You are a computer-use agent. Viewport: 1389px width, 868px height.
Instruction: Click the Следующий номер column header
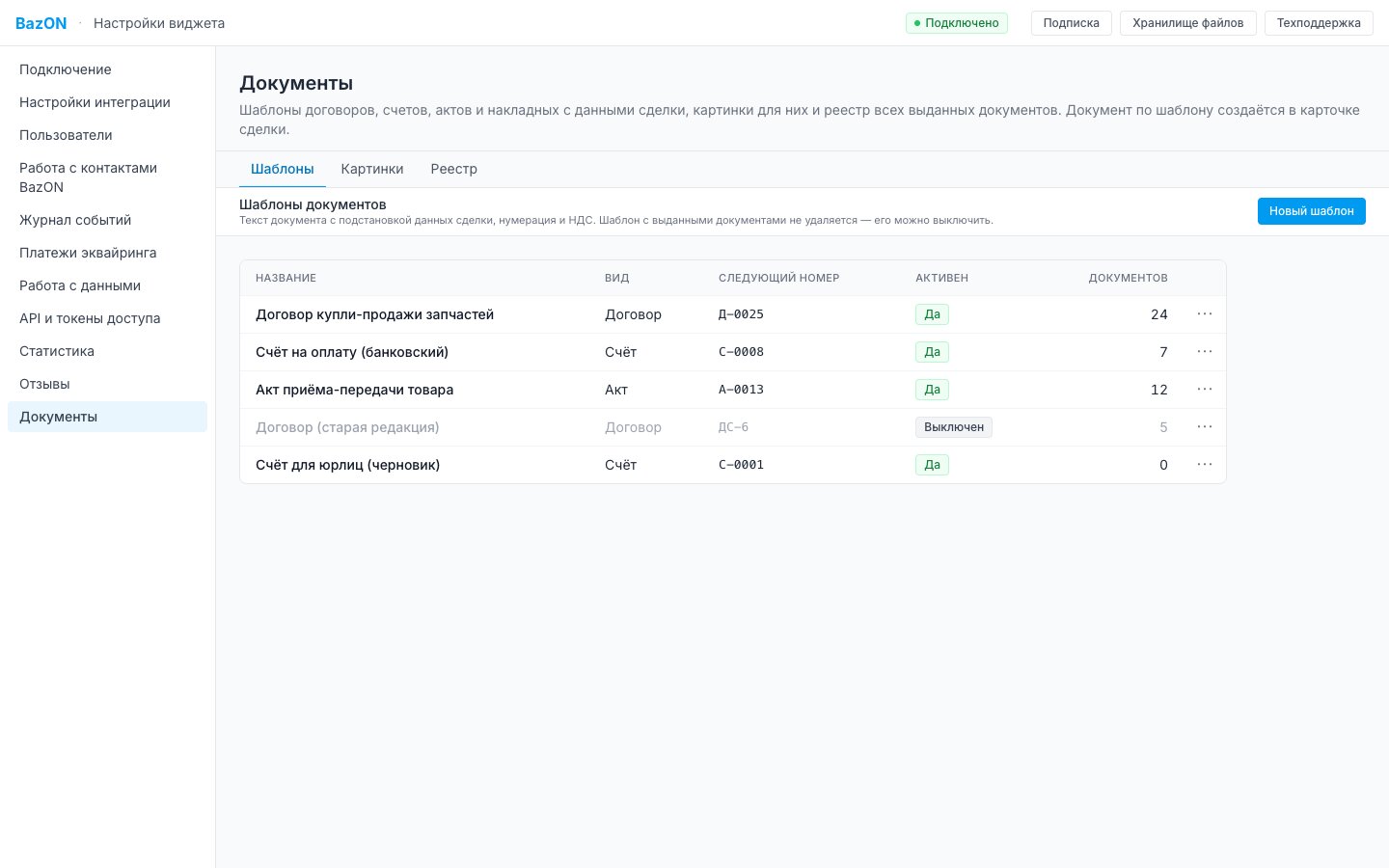(x=778, y=278)
